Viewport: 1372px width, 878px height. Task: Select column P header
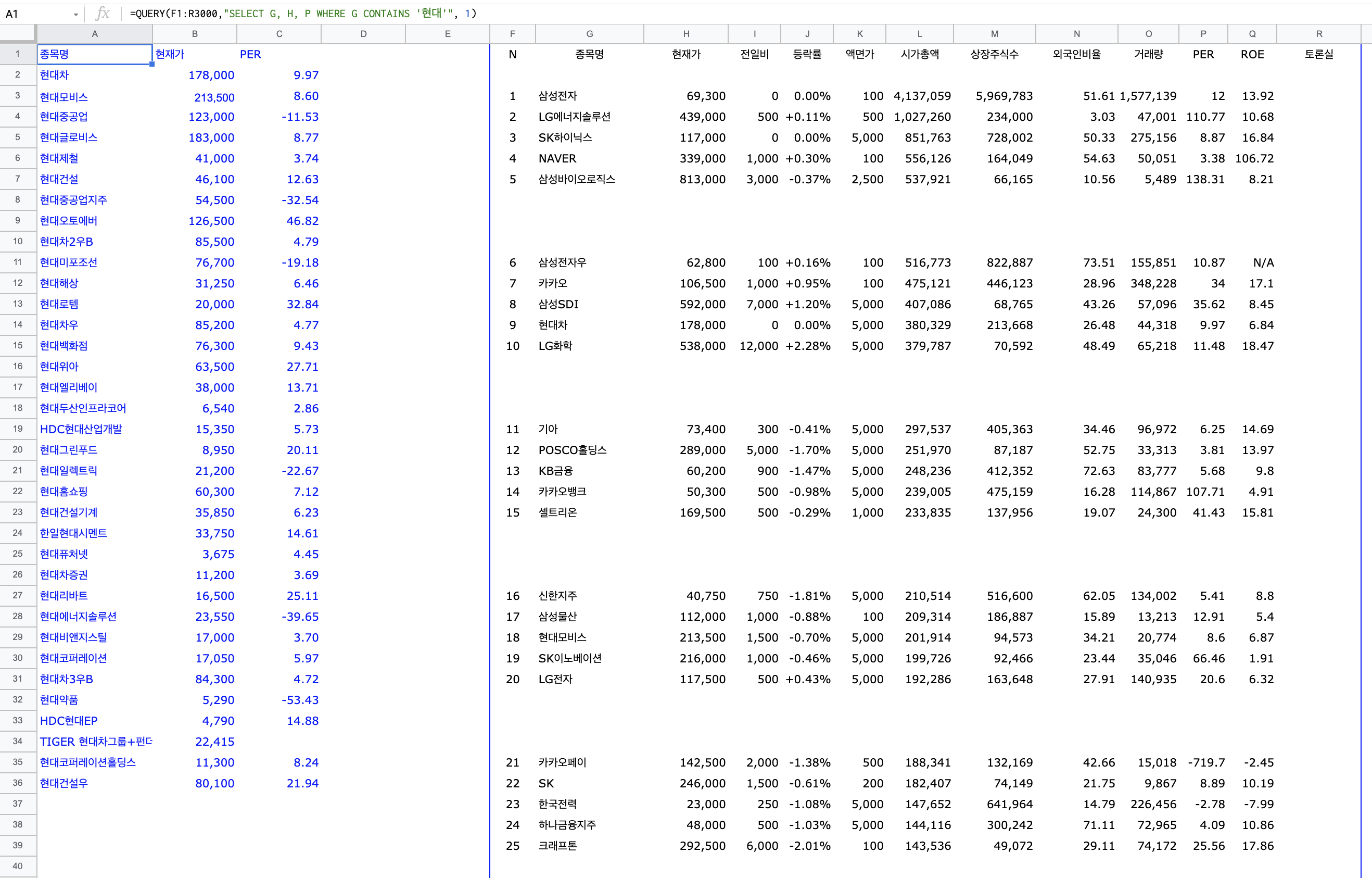point(1203,34)
